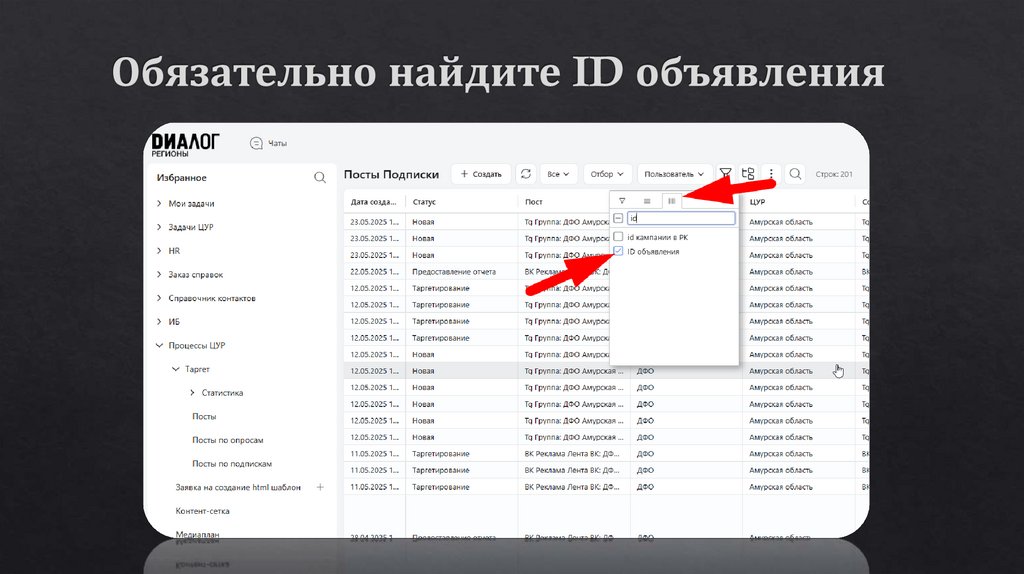The image size is (1024, 574).
Task: Collapse the Таргет subtree
Action: pyautogui.click(x=176, y=369)
